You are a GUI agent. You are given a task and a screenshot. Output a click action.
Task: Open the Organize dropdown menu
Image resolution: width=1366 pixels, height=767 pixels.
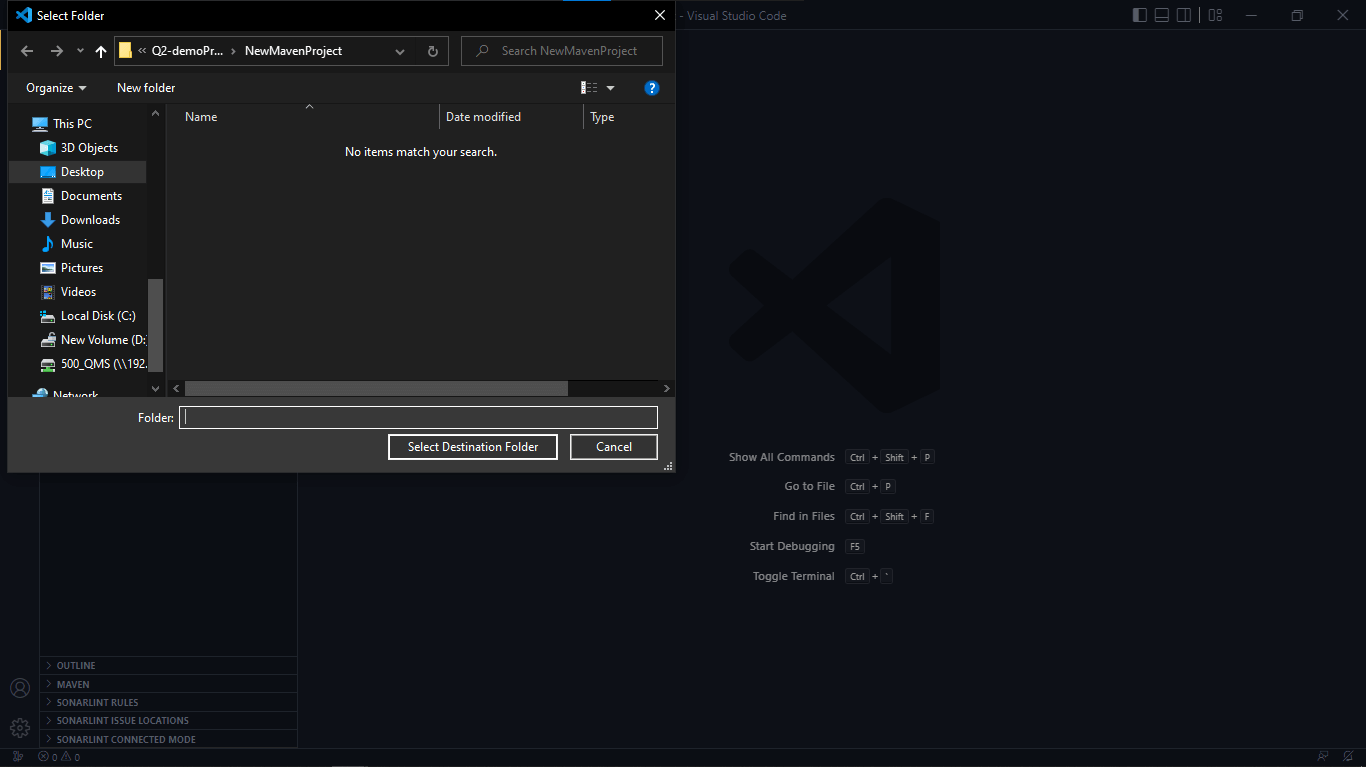[56, 88]
